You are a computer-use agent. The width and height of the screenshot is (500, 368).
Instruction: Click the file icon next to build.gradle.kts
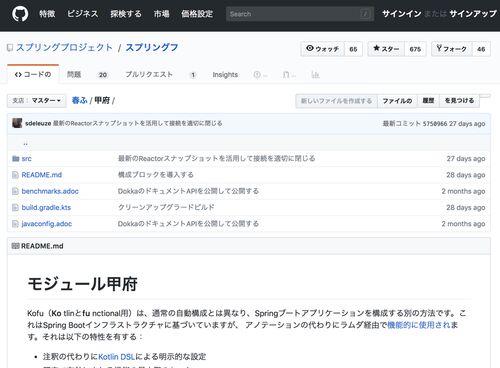tap(15, 208)
